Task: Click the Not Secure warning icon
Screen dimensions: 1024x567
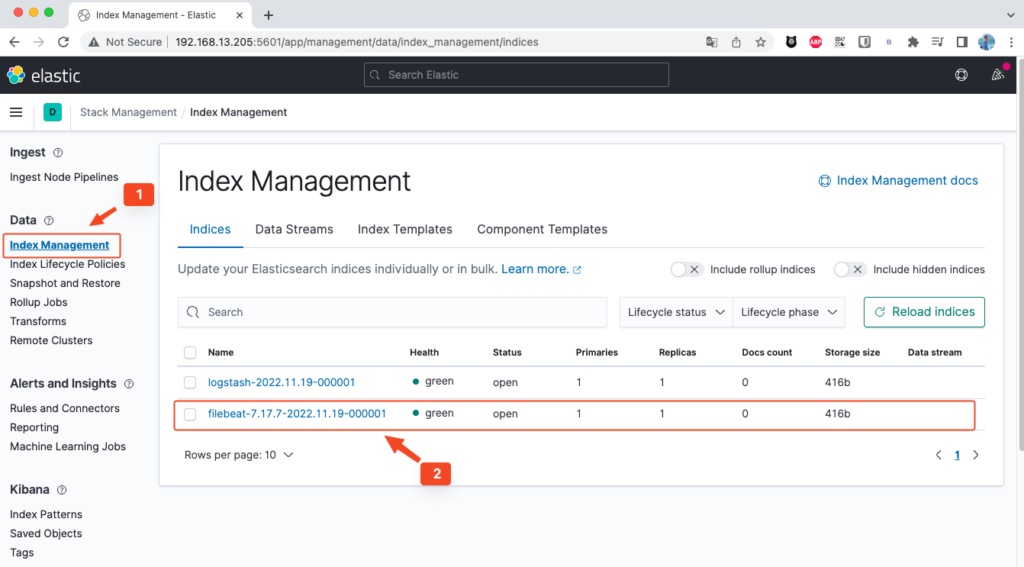Action: 94,42
